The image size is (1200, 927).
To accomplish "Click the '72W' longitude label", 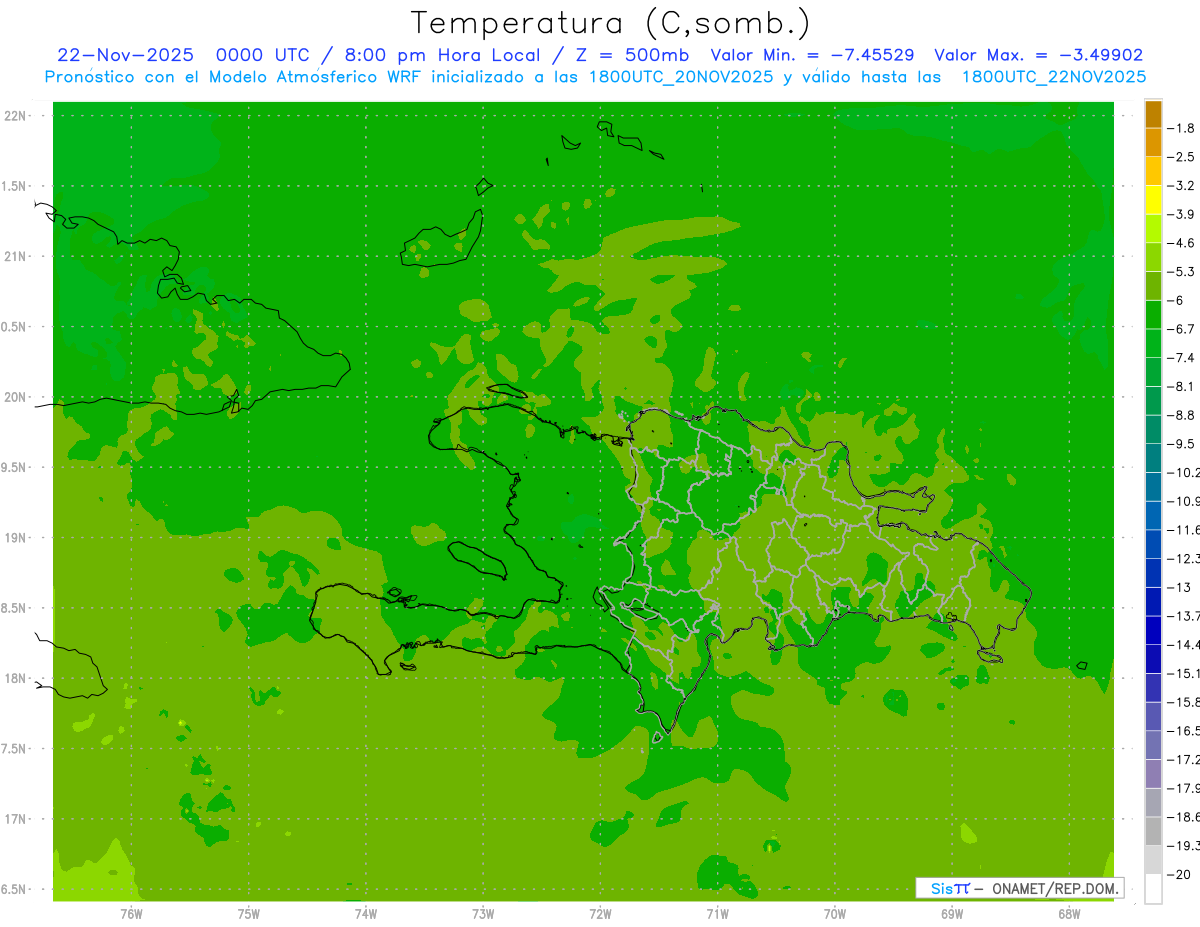I will [600, 913].
